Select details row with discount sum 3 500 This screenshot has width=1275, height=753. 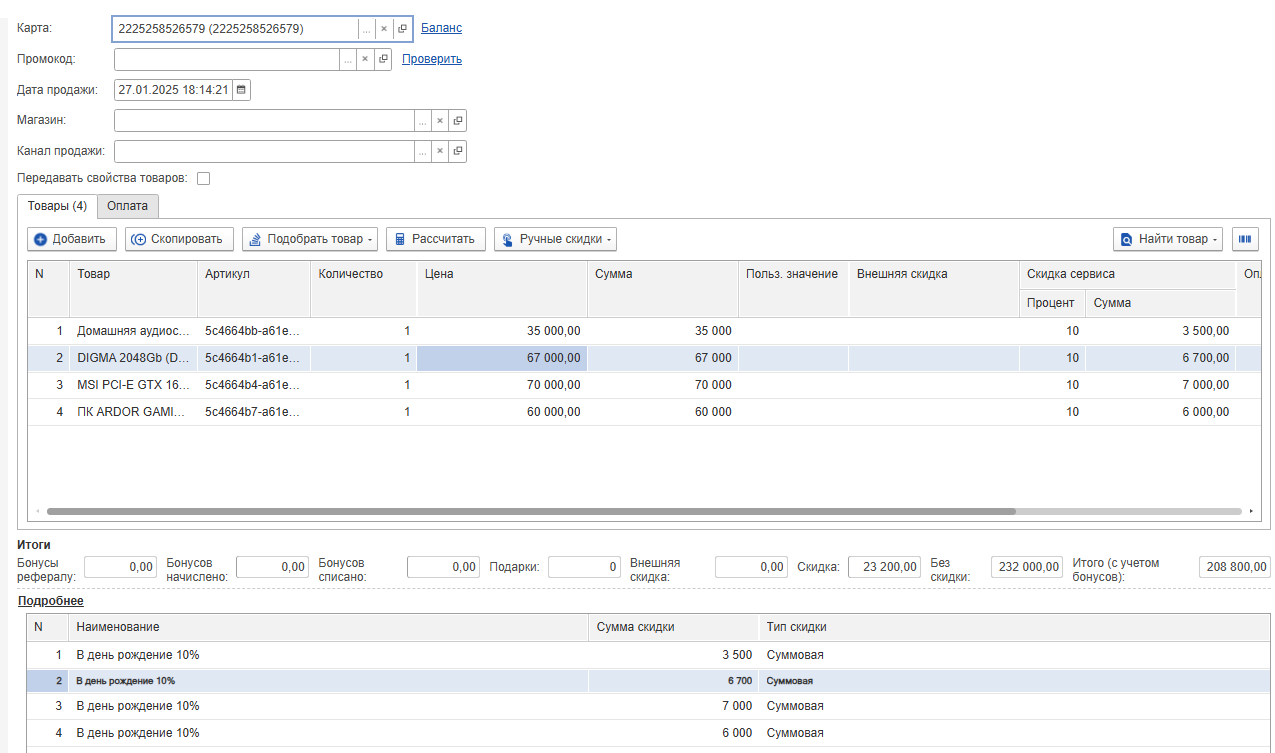click(x=646, y=655)
